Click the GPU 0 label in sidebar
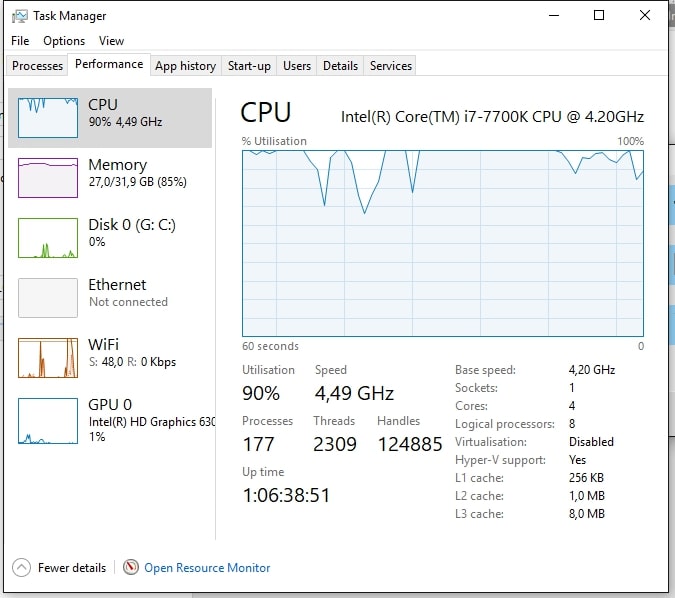 pos(110,405)
